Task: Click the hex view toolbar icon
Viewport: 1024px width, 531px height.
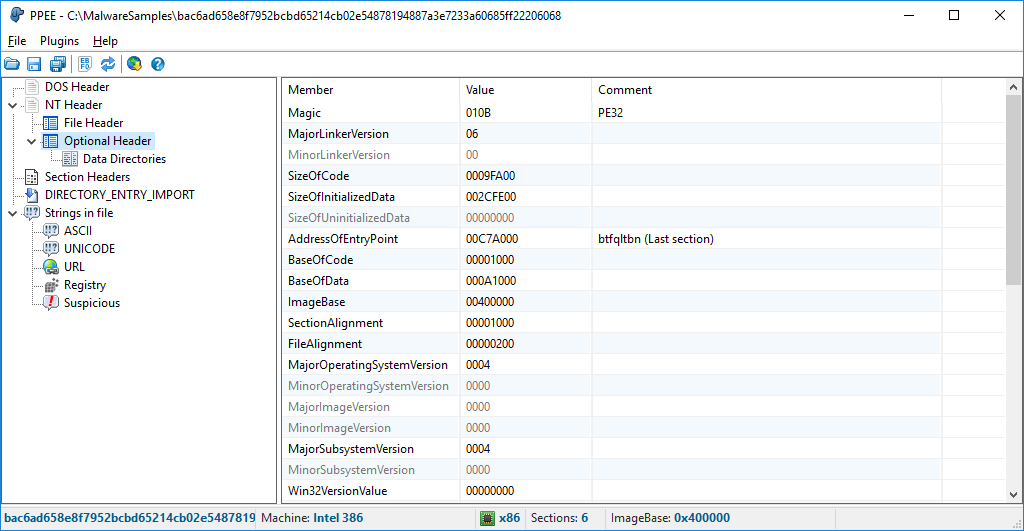Action: coord(85,64)
